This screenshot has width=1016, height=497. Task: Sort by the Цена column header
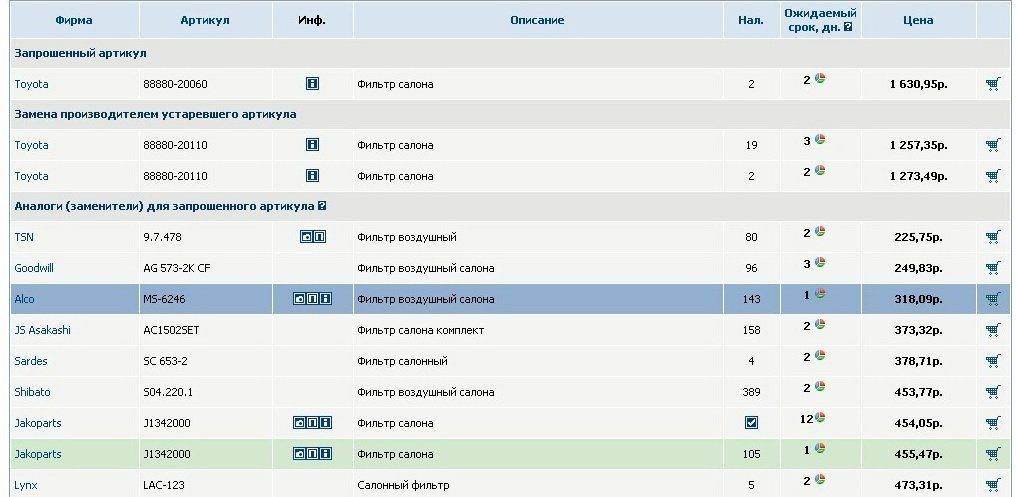click(917, 20)
